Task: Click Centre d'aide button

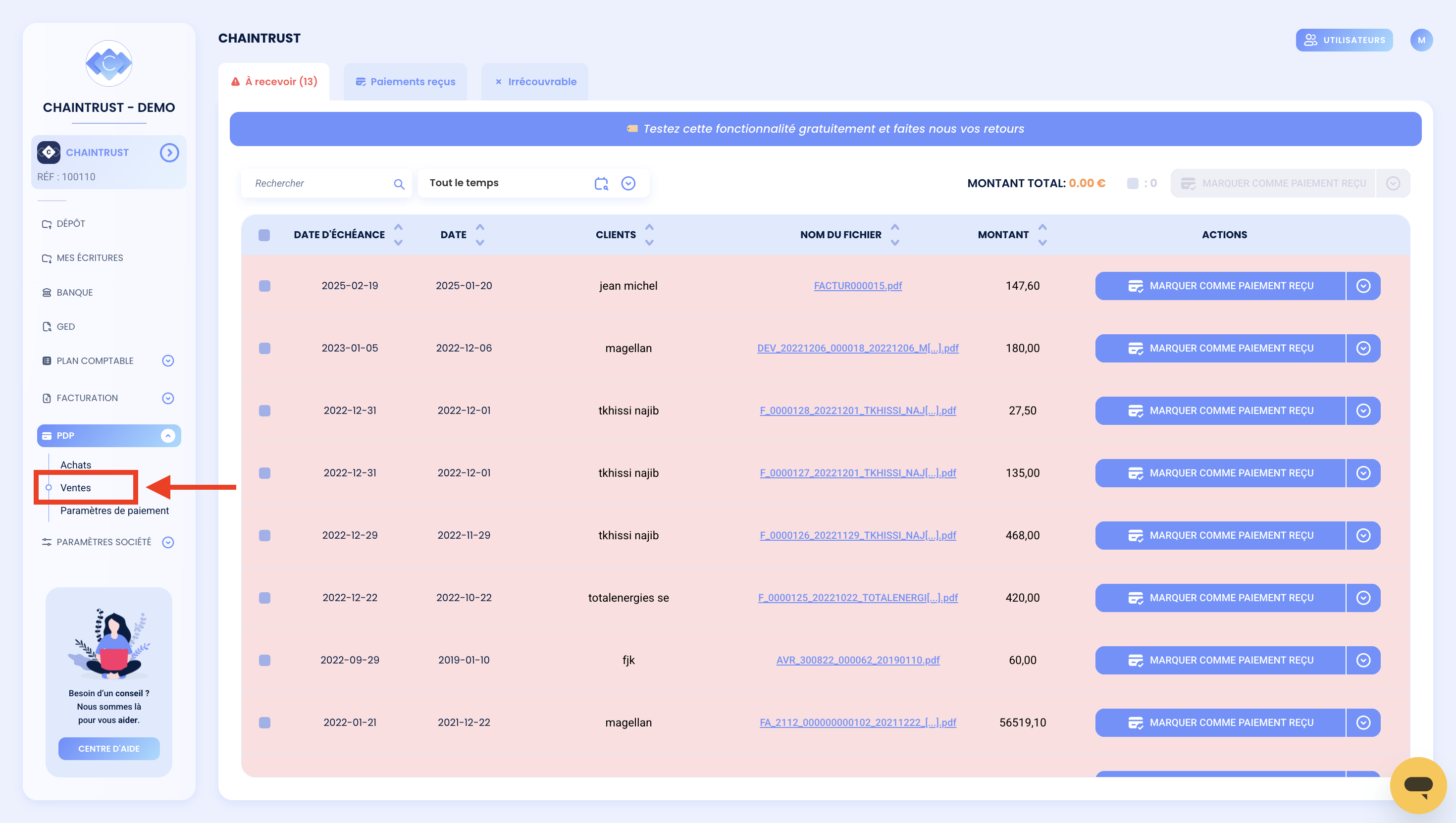Action: tap(108, 749)
